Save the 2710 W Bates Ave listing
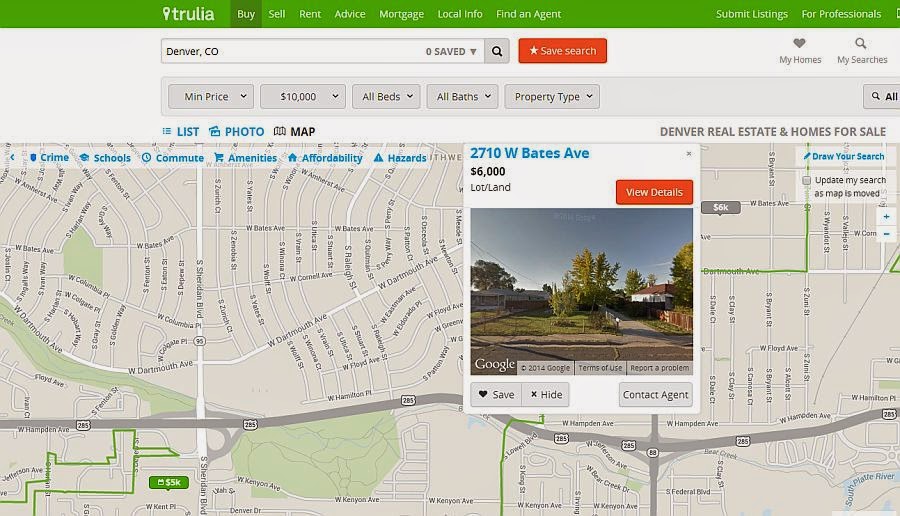This screenshot has height=516, width=900. (496, 394)
